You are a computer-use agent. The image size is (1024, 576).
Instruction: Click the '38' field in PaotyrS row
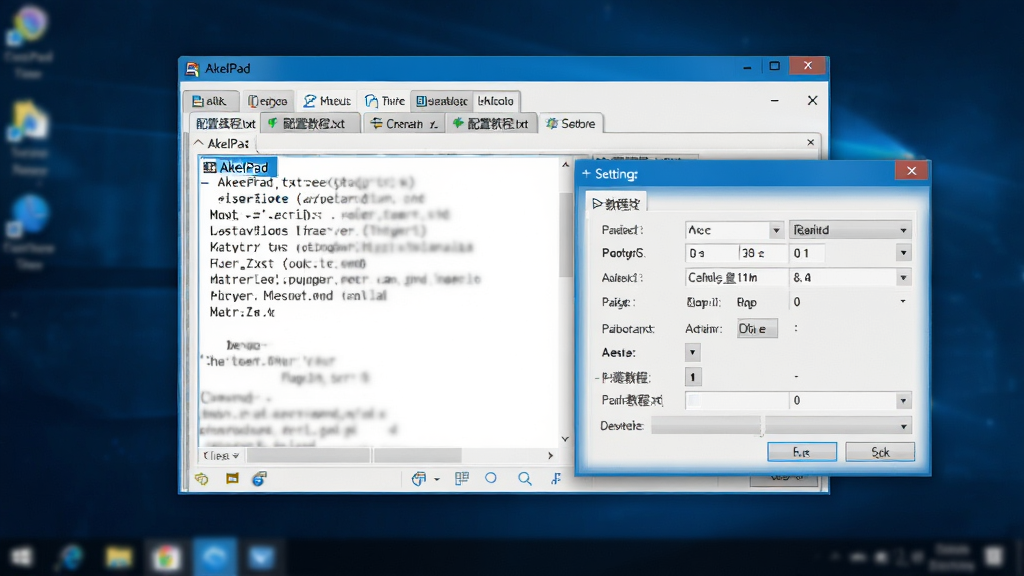(x=763, y=253)
